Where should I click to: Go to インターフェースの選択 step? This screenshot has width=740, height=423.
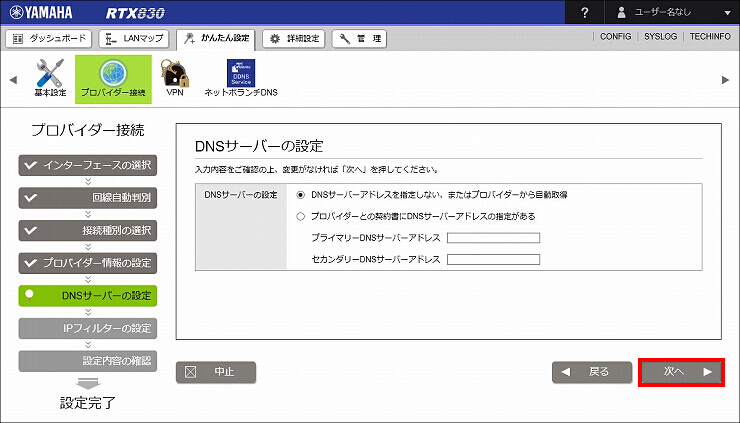click(x=88, y=165)
